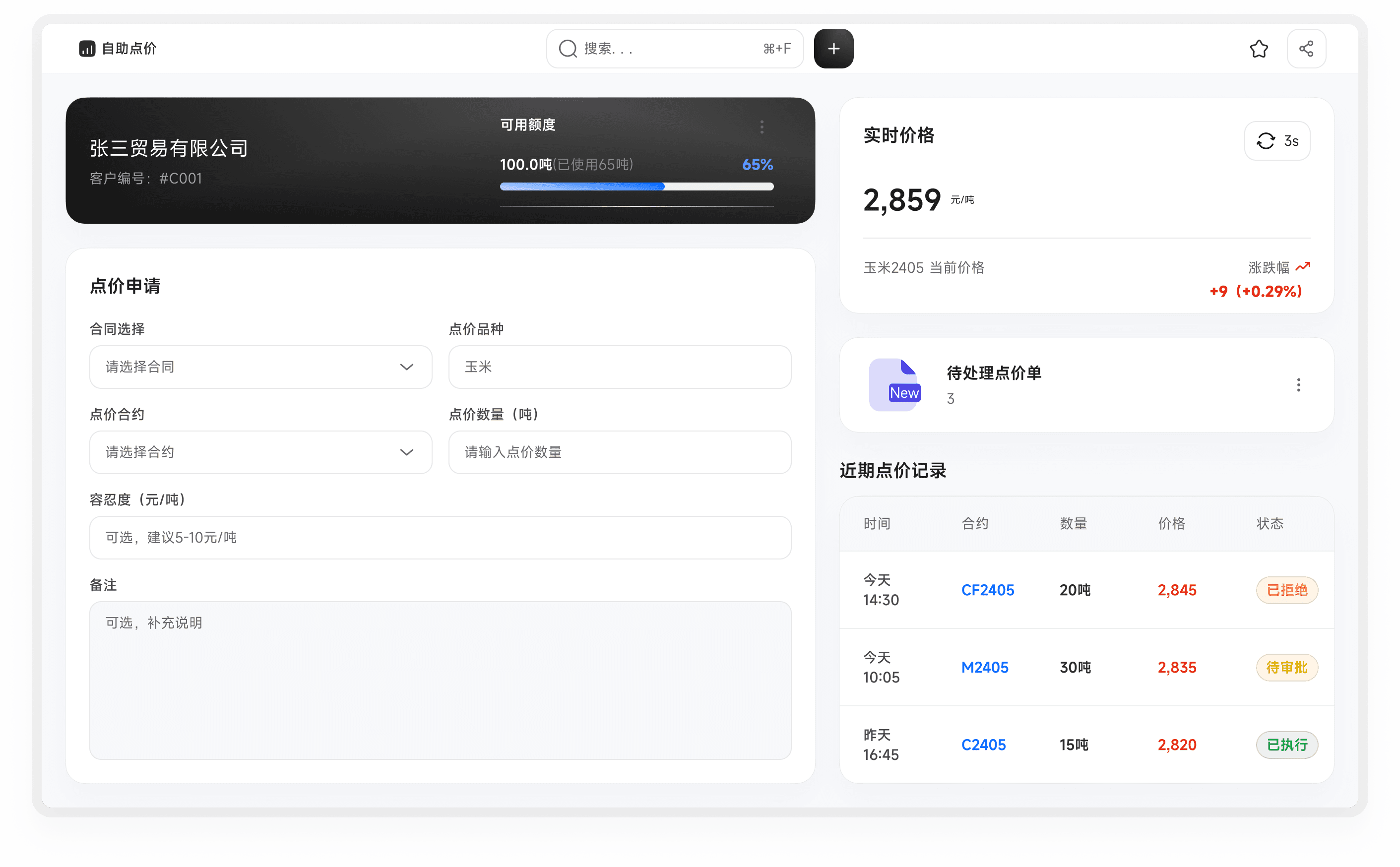The height and width of the screenshot is (867, 1400).
Task: Click into the 备注 text area
Action: tap(440, 680)
